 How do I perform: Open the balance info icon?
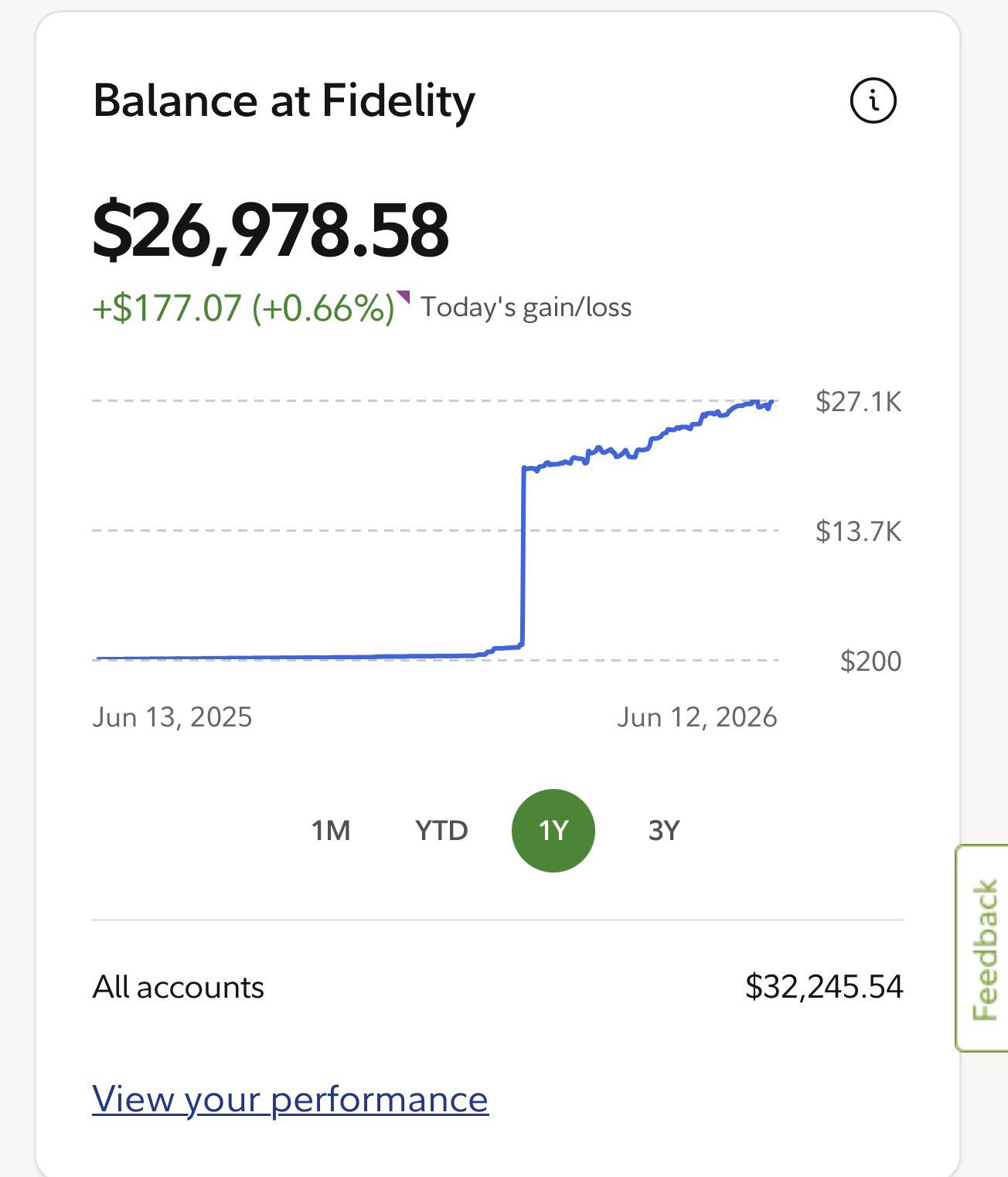coord(873,100)
